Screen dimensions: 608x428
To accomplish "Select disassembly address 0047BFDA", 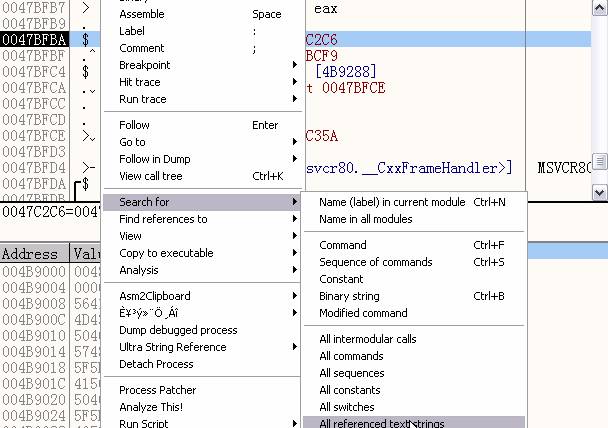I will (34, 184).
